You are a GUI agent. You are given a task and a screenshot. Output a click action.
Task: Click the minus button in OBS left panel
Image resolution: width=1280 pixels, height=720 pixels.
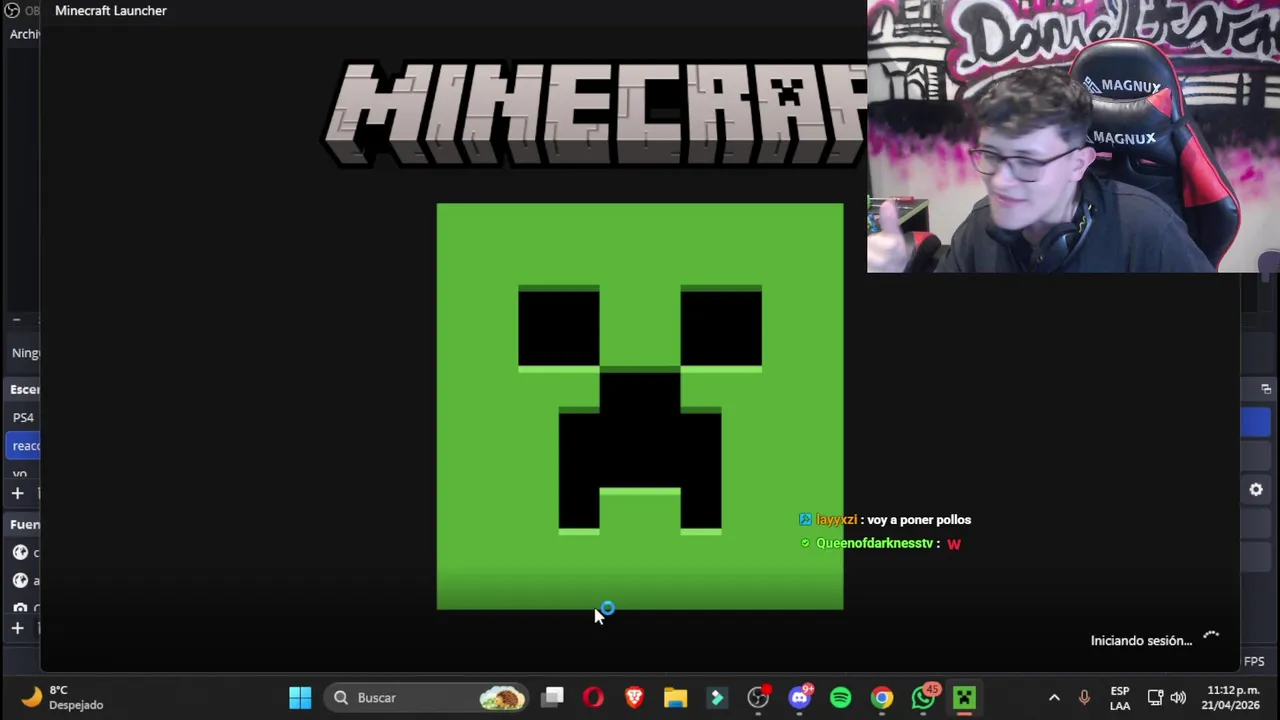click(x=16, y=320)
